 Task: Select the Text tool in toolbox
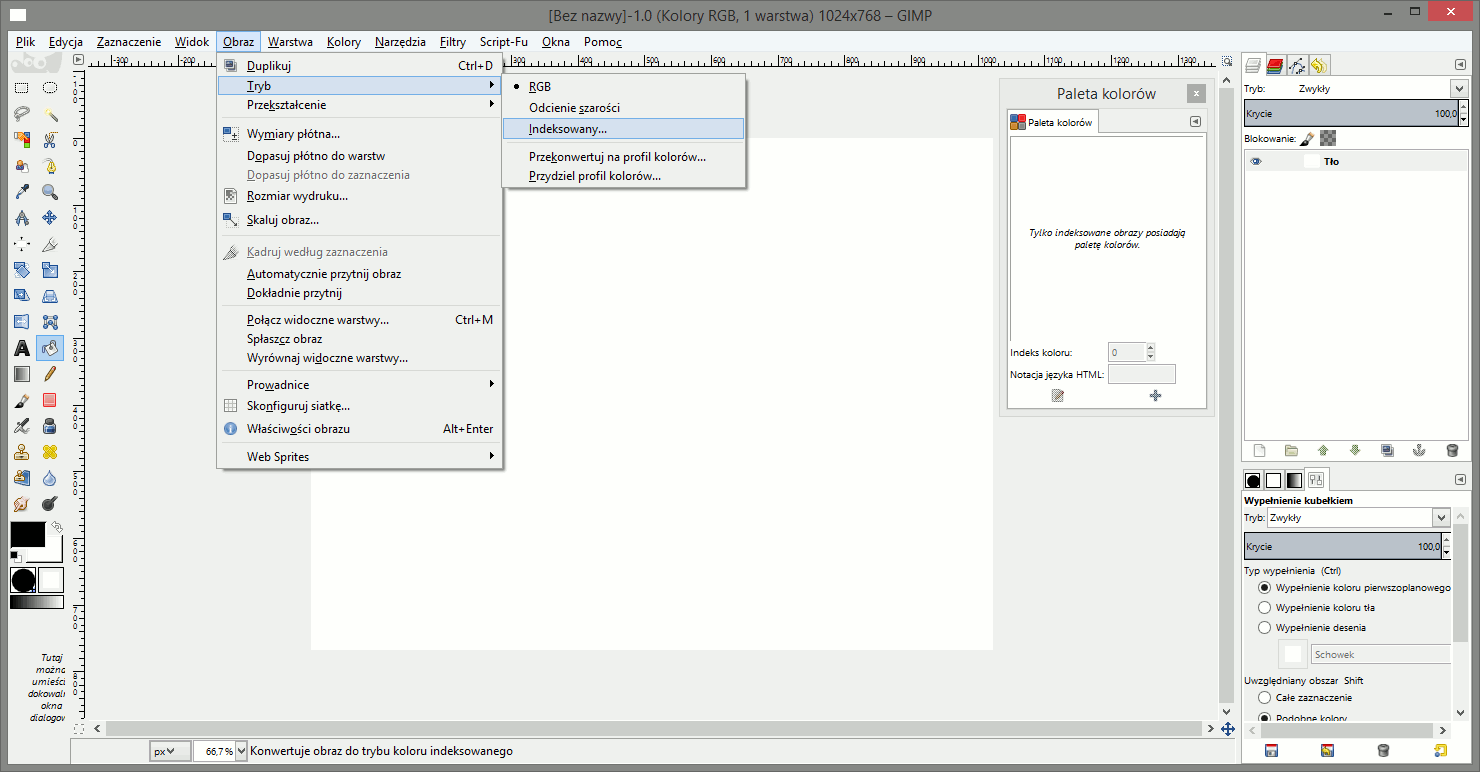pos(21,348)
